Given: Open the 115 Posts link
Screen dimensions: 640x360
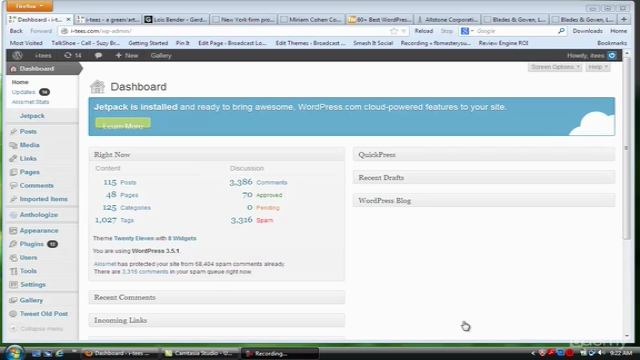Looking at the screenshot, I should [x=120, y=182].
